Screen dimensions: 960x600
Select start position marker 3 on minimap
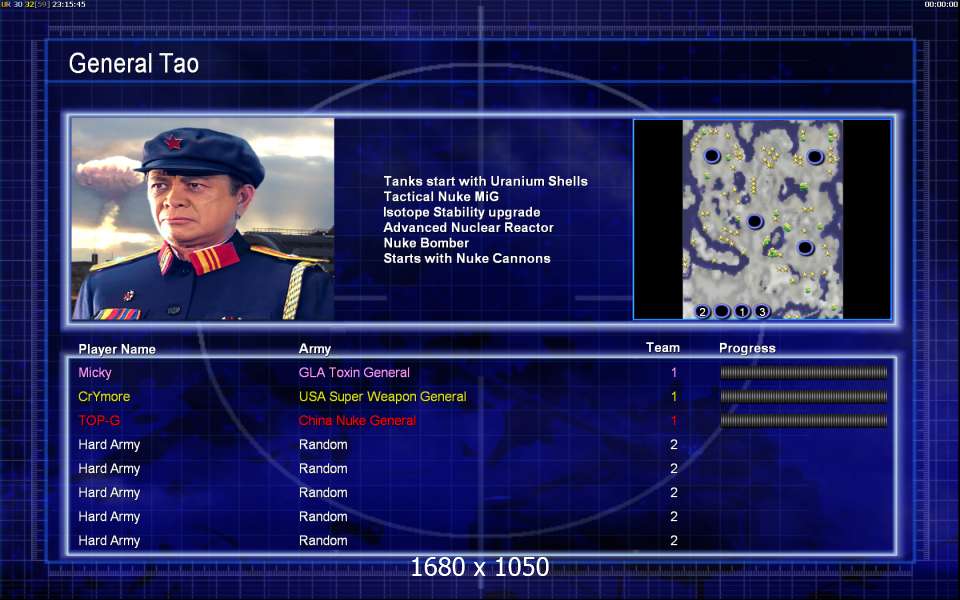coord(762,312)
